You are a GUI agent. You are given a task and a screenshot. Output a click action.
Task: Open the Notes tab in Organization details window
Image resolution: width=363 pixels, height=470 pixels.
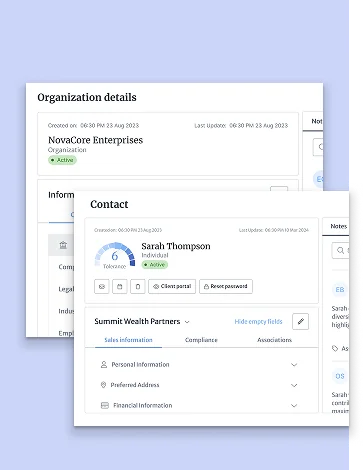point(316,121)
